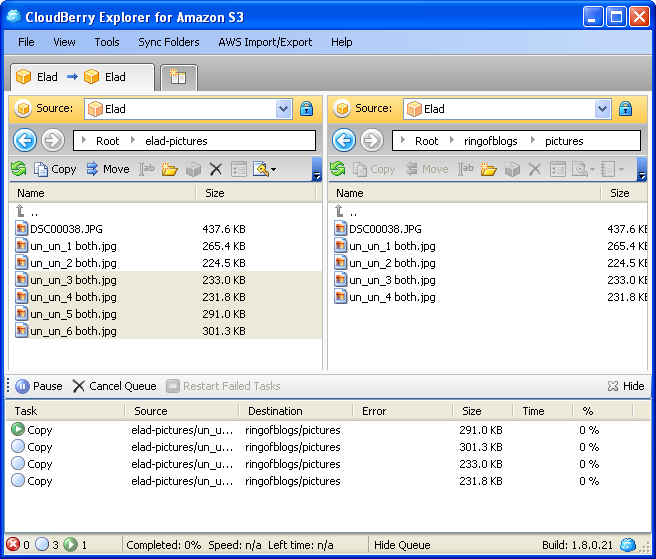Click ringofblogs in right breadcrumb
The height and width of the screenshot is (559, 656).
click(490, 141)
